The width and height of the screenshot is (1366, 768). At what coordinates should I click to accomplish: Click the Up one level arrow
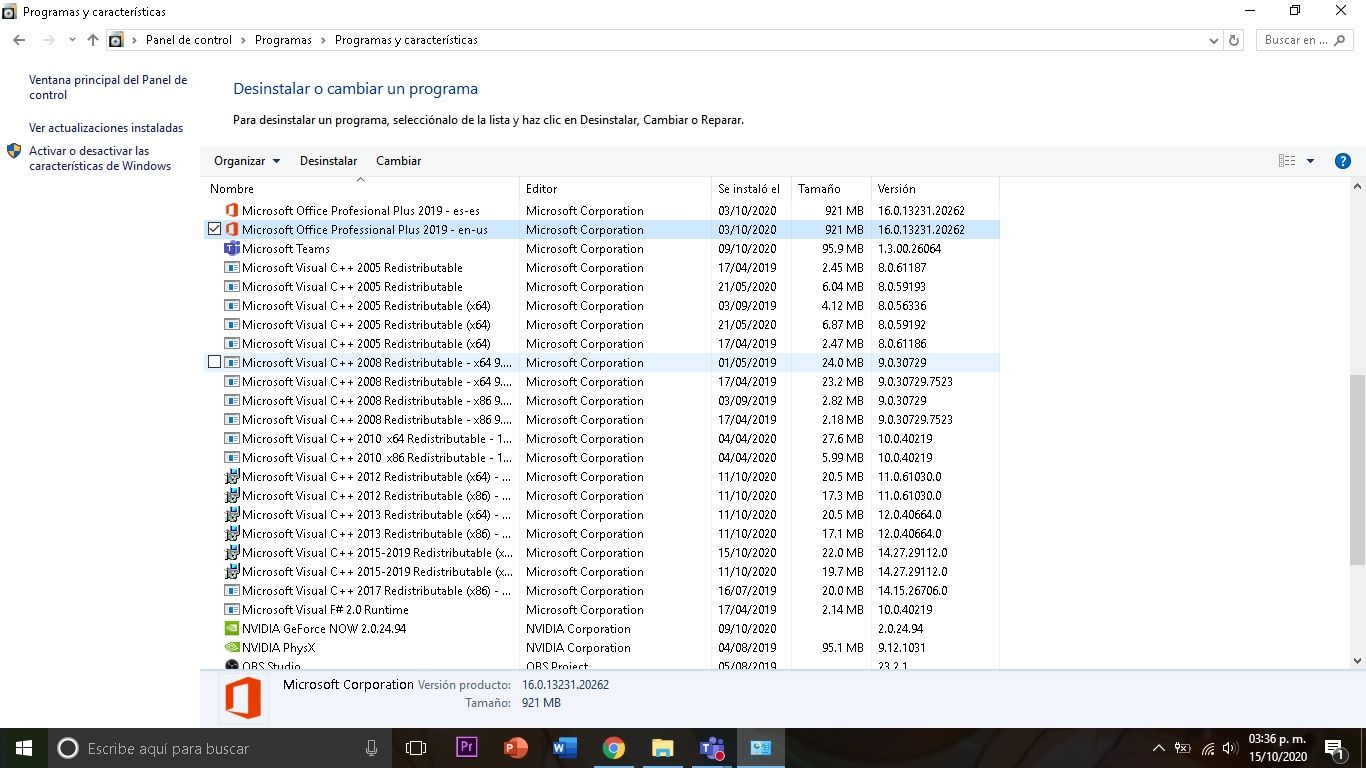93,40
